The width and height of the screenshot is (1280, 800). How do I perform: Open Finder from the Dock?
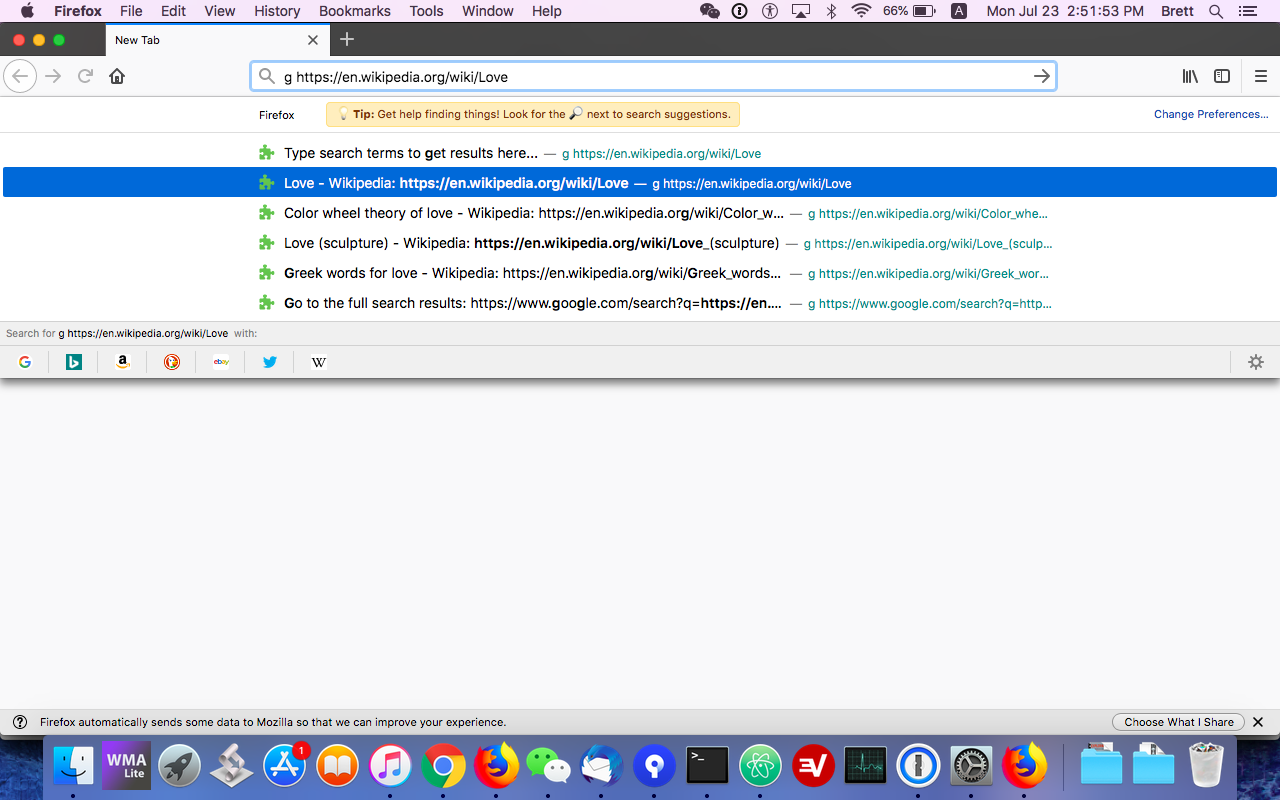click(73, 767)
